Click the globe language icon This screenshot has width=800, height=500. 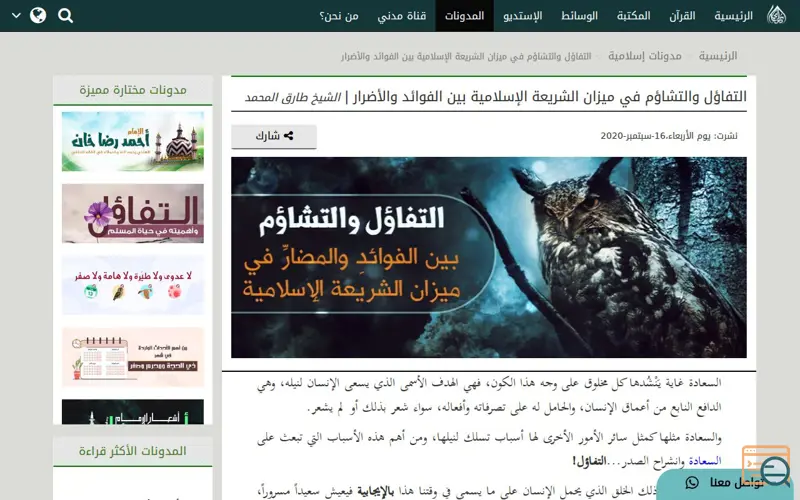tap(38, 15)
